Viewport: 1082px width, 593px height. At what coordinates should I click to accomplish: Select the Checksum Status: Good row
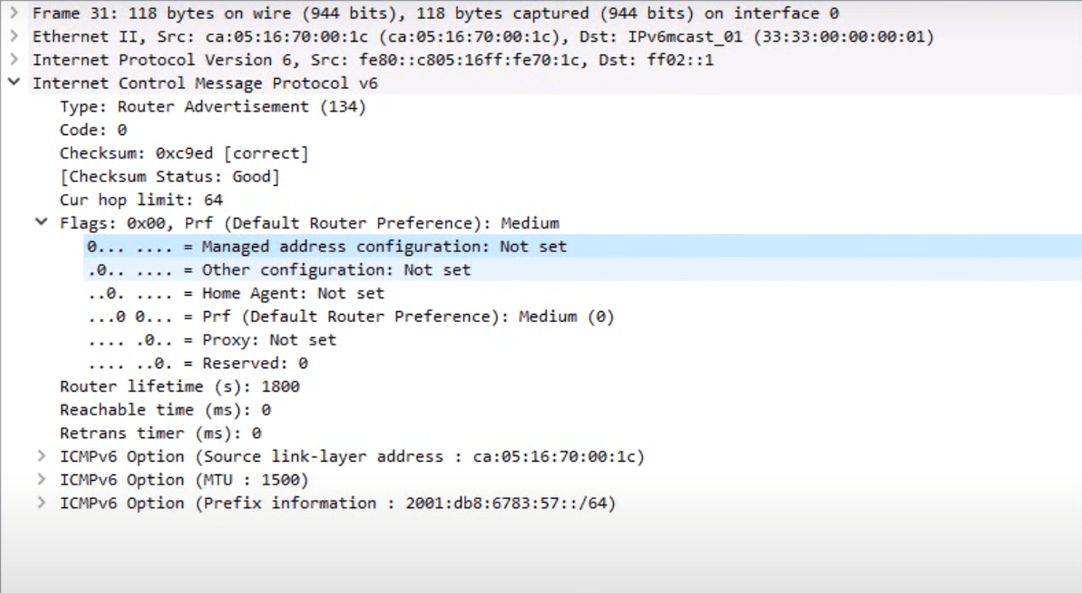click(169, 177)
